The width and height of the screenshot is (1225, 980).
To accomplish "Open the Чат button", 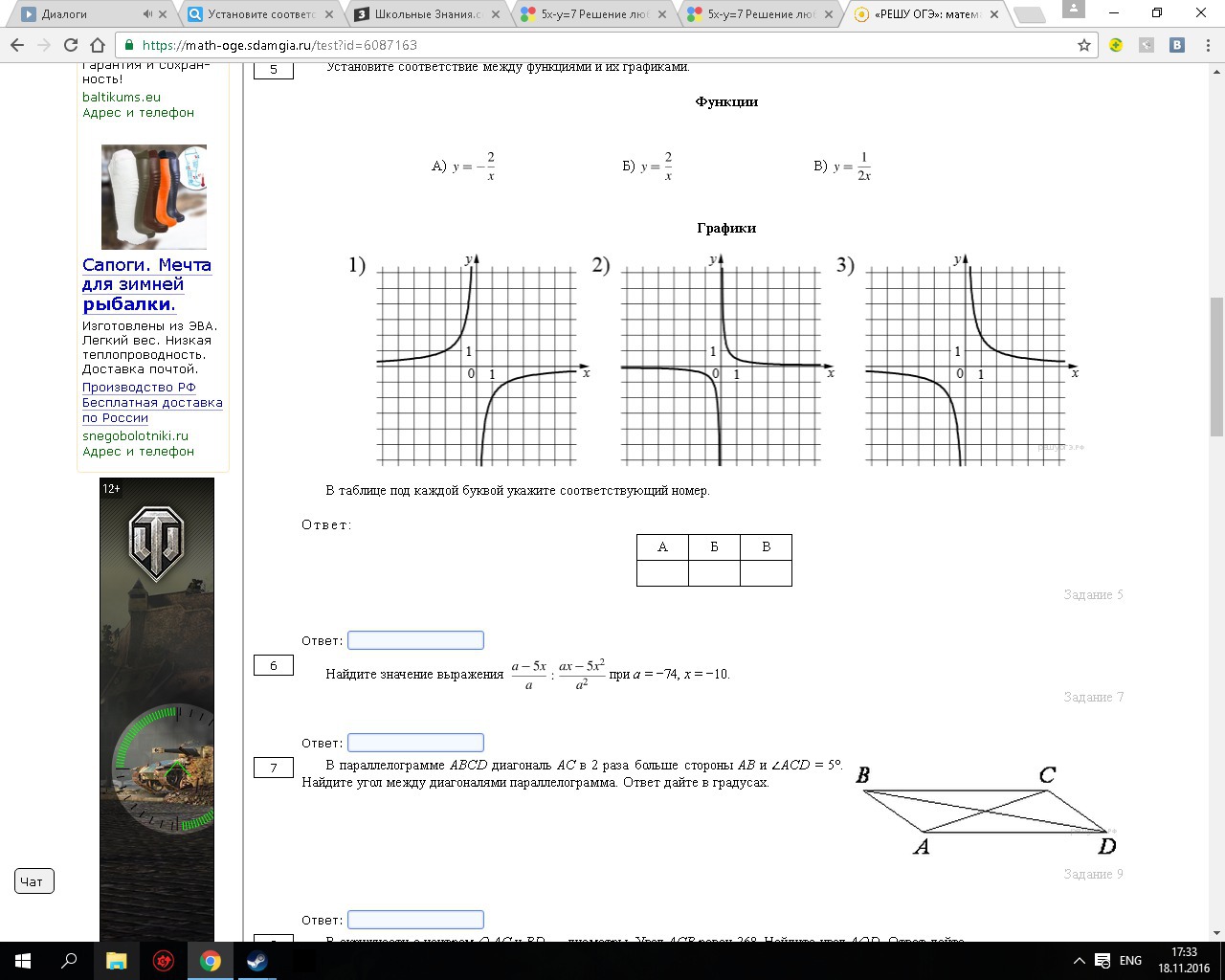I will coord(33,881).
